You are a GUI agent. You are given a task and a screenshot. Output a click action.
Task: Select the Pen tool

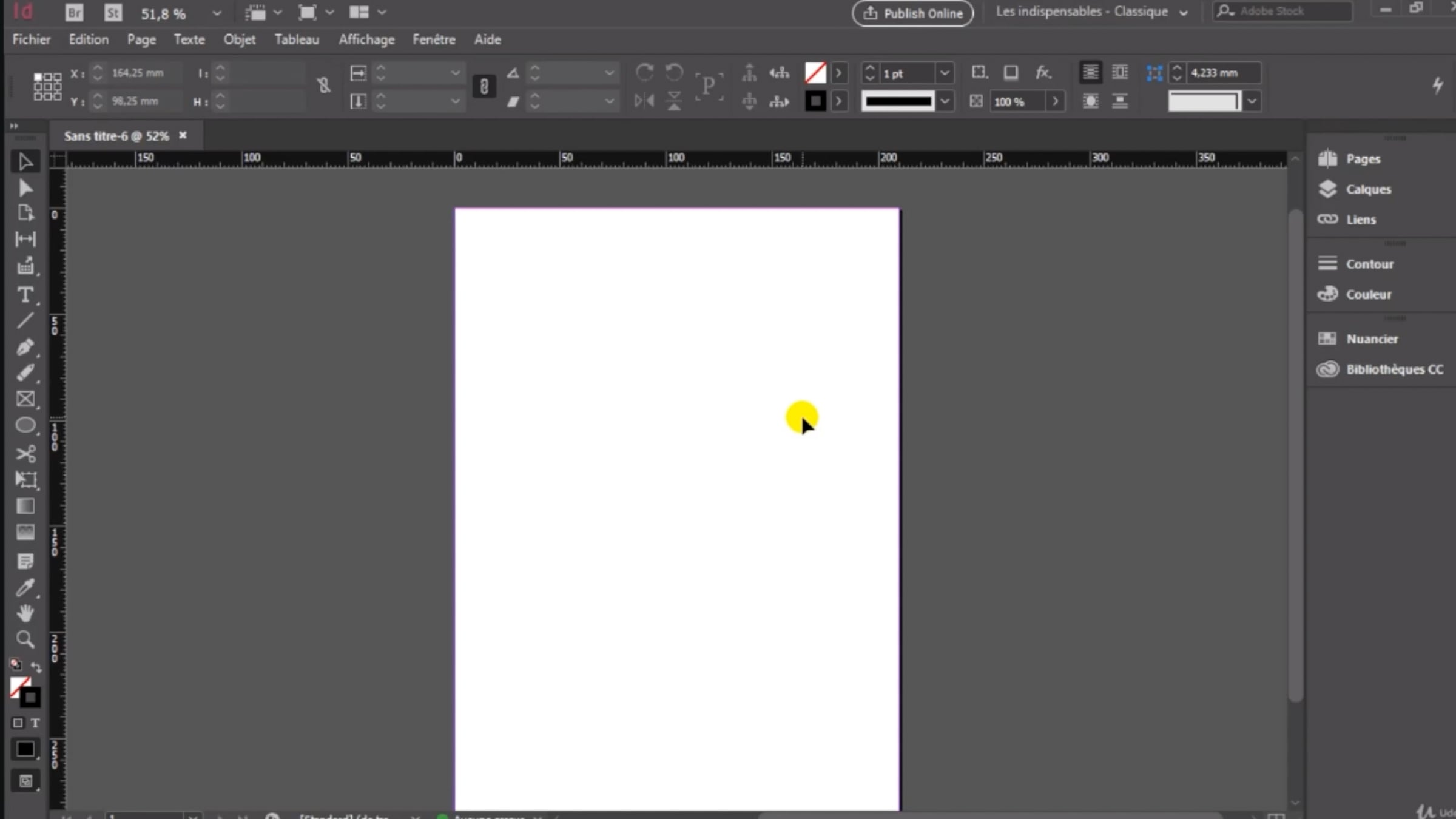click(x=25, y=347)
